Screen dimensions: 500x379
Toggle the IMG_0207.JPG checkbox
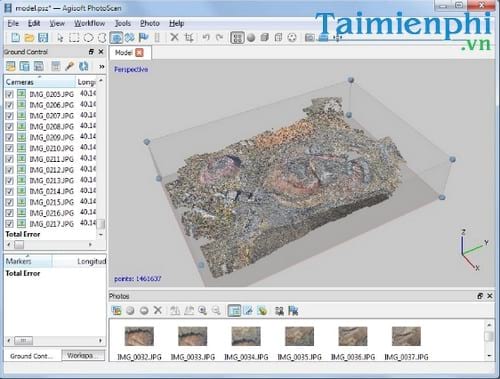(x=9, y=116)
